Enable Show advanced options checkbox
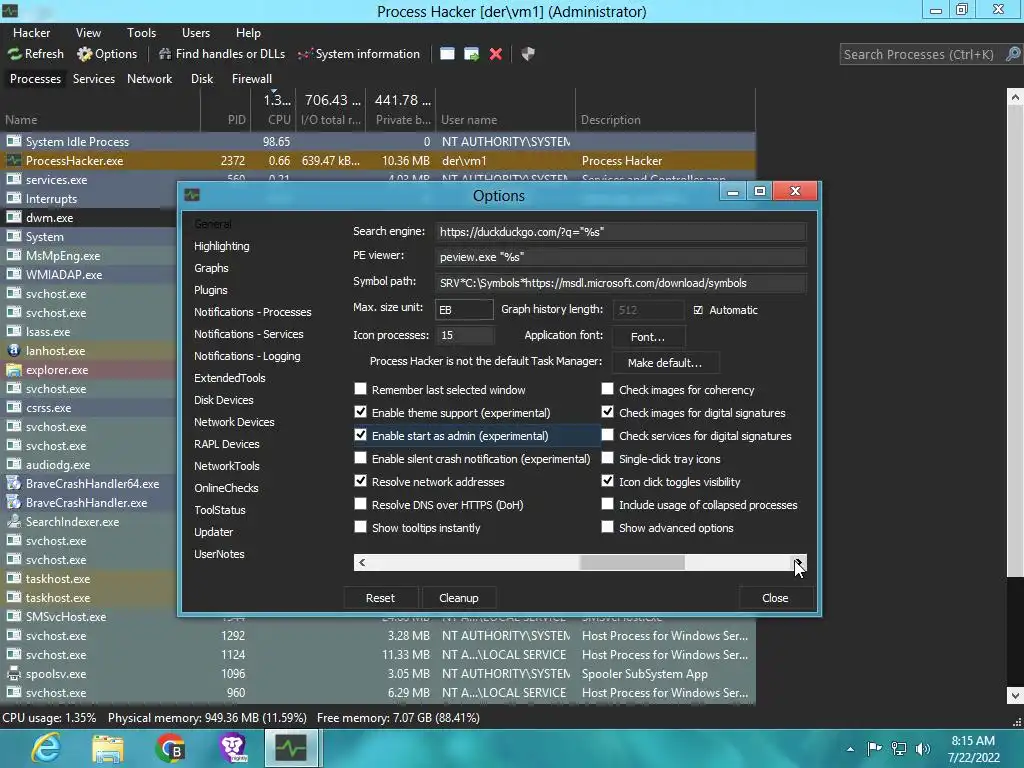This screenshot has width=1024, height=768. (x=607, y=527)
